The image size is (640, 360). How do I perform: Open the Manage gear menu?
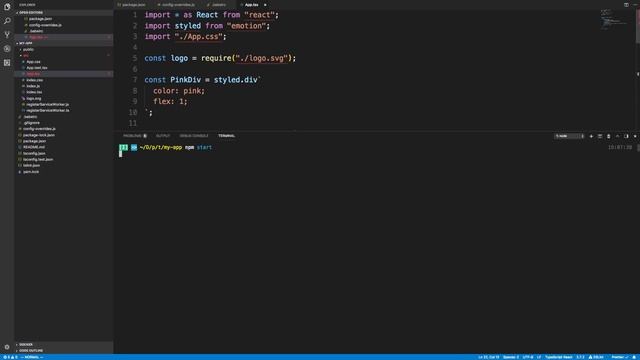[x=7, y=347]
